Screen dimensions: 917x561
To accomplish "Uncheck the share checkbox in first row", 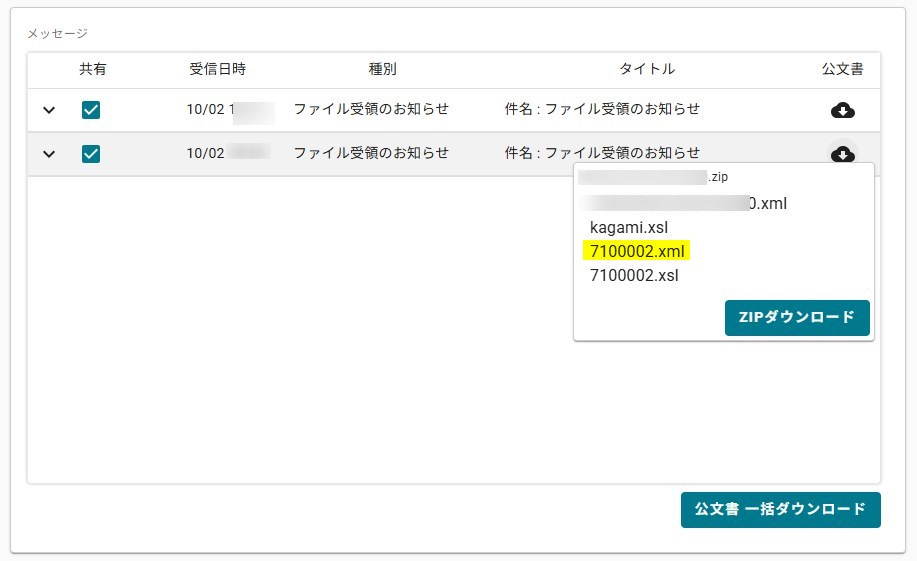I will (x=91, y=110).
